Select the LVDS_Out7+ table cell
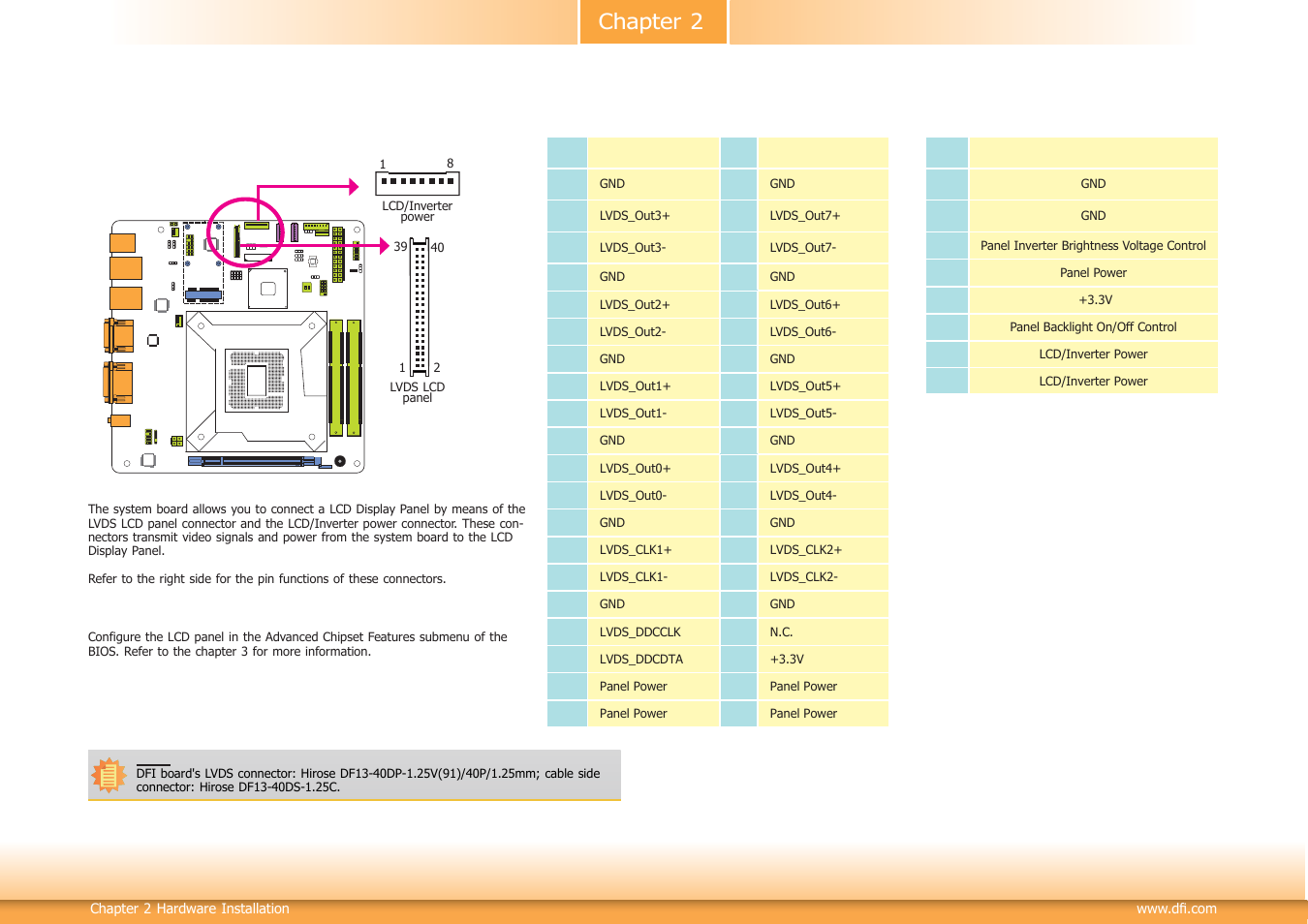This screenshot has height=924, width=1308. coord(824,216)
